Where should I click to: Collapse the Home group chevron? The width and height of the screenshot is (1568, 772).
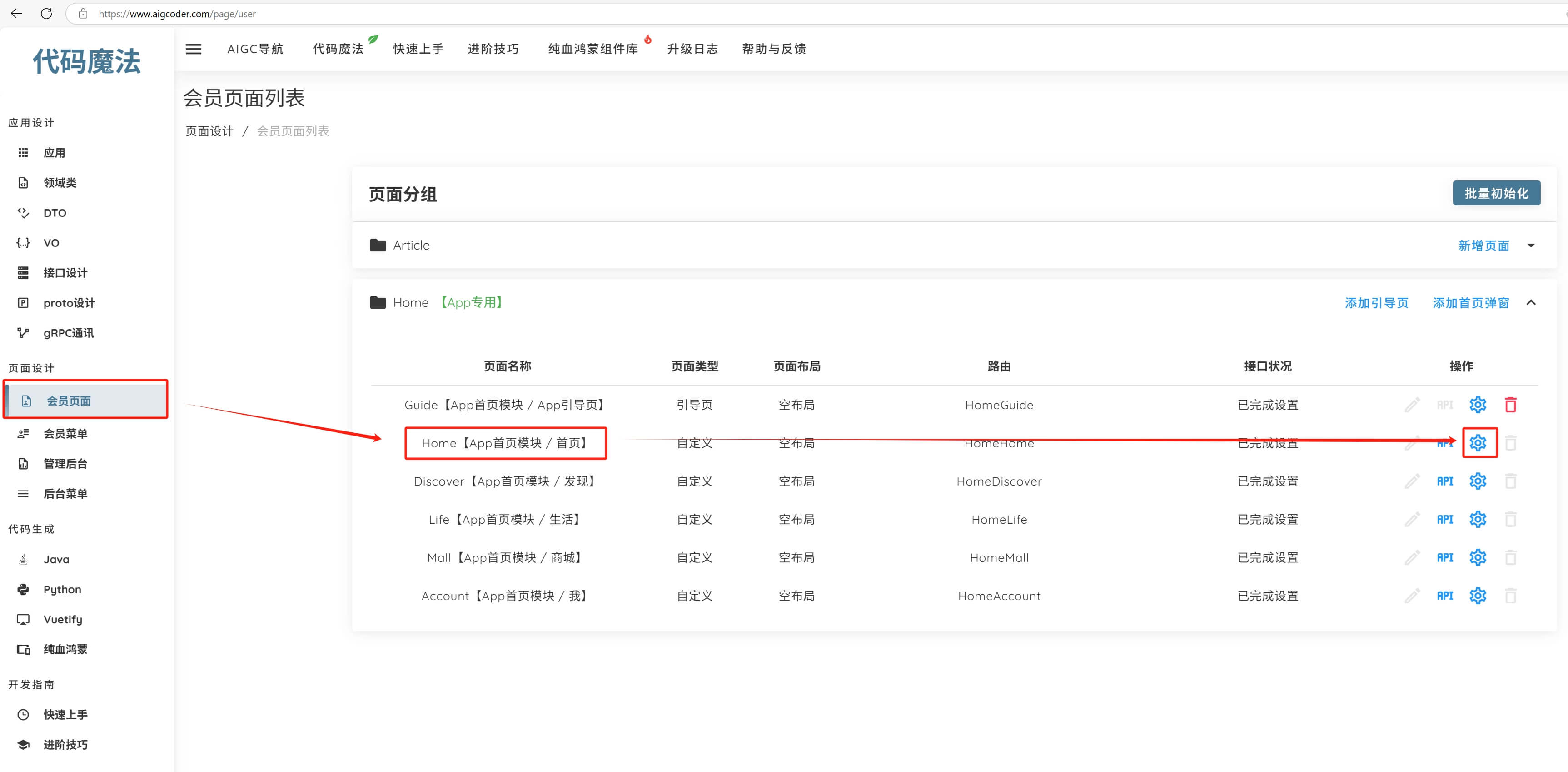1531,303
